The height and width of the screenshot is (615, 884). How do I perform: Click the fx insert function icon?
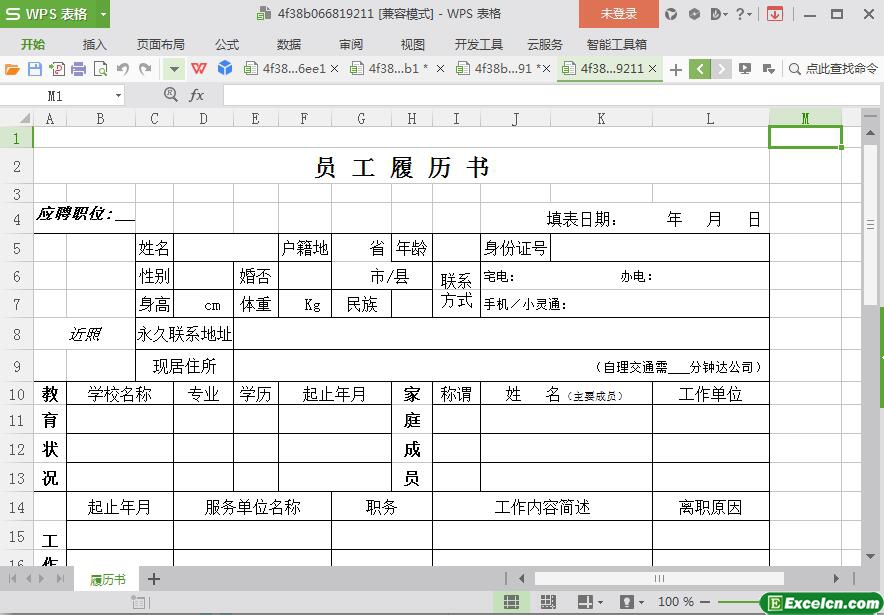(x=197, y=95)
